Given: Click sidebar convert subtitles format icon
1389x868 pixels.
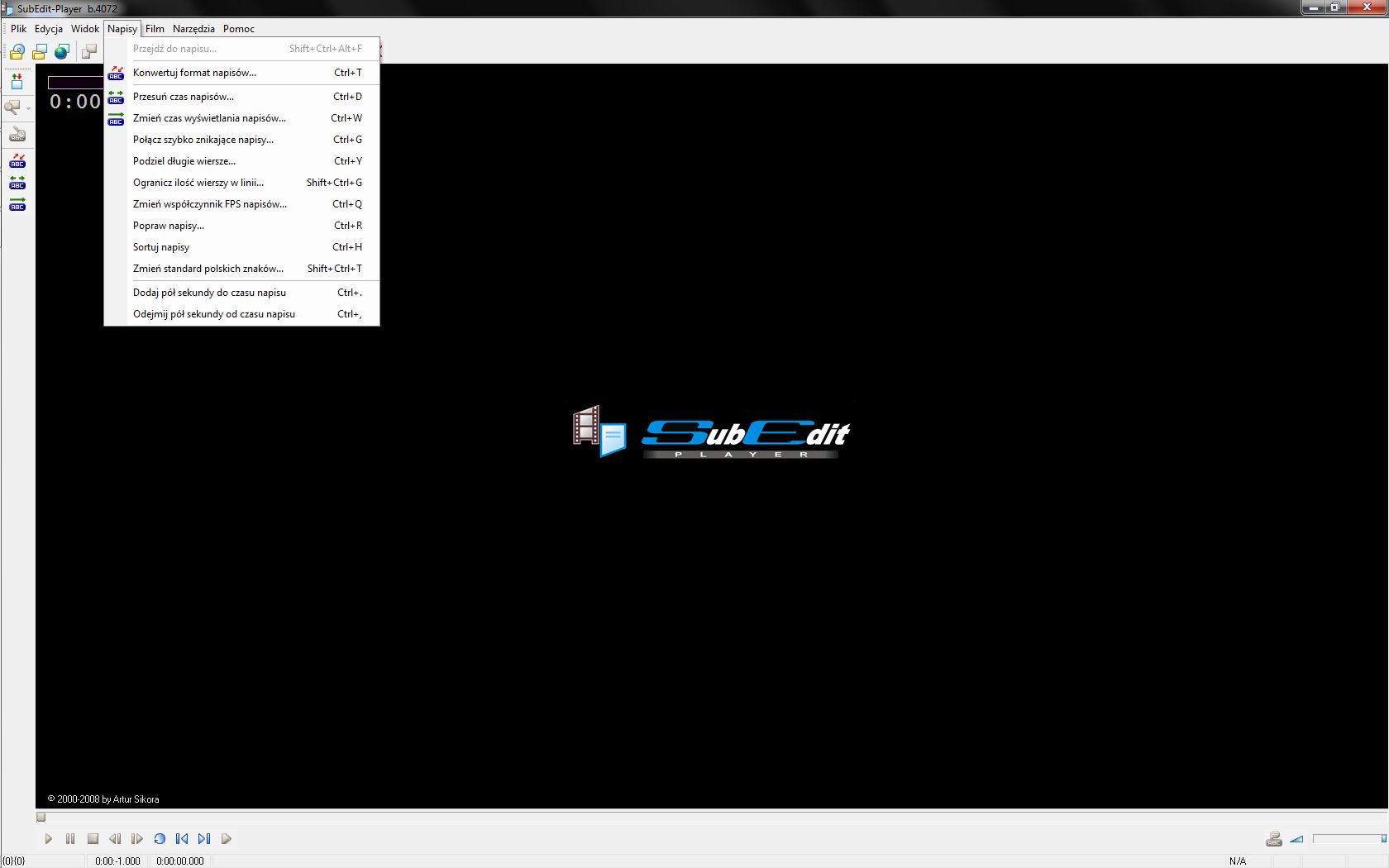Looking at the screenshot, I should point(17,160).
